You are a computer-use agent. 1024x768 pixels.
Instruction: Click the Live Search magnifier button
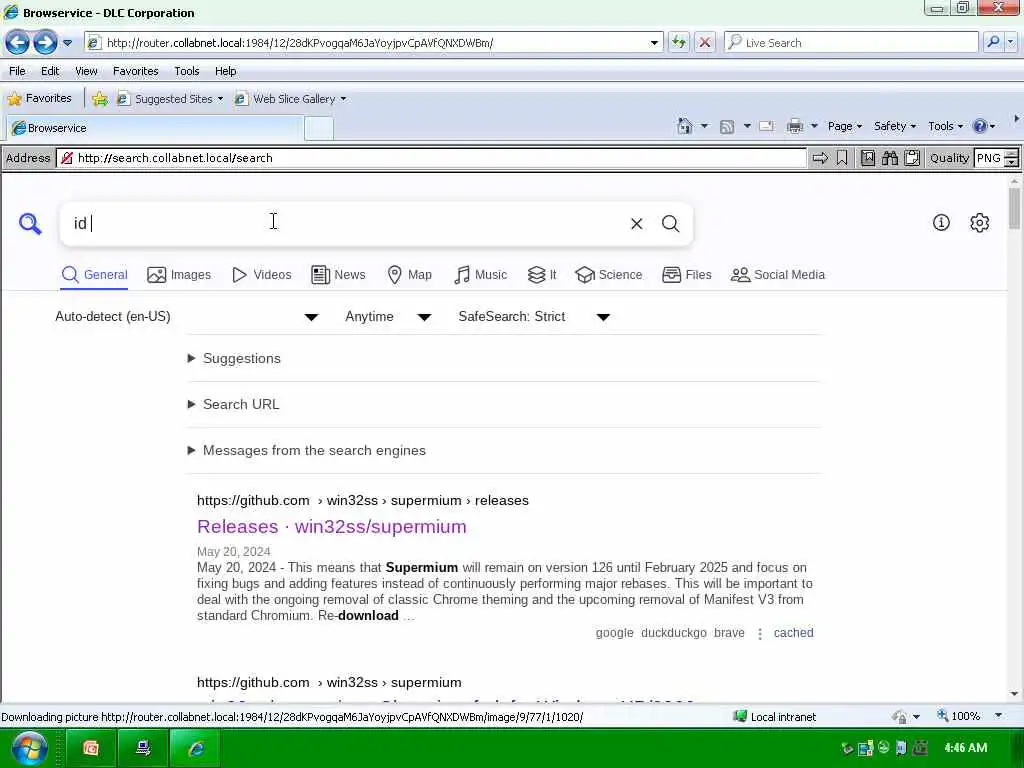(x=993, y=42)
